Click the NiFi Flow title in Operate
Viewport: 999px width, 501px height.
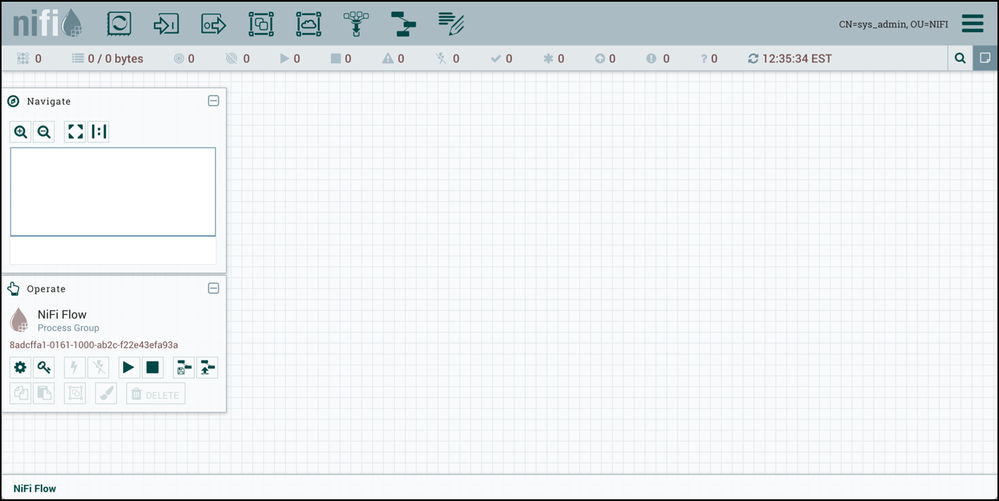62,314
